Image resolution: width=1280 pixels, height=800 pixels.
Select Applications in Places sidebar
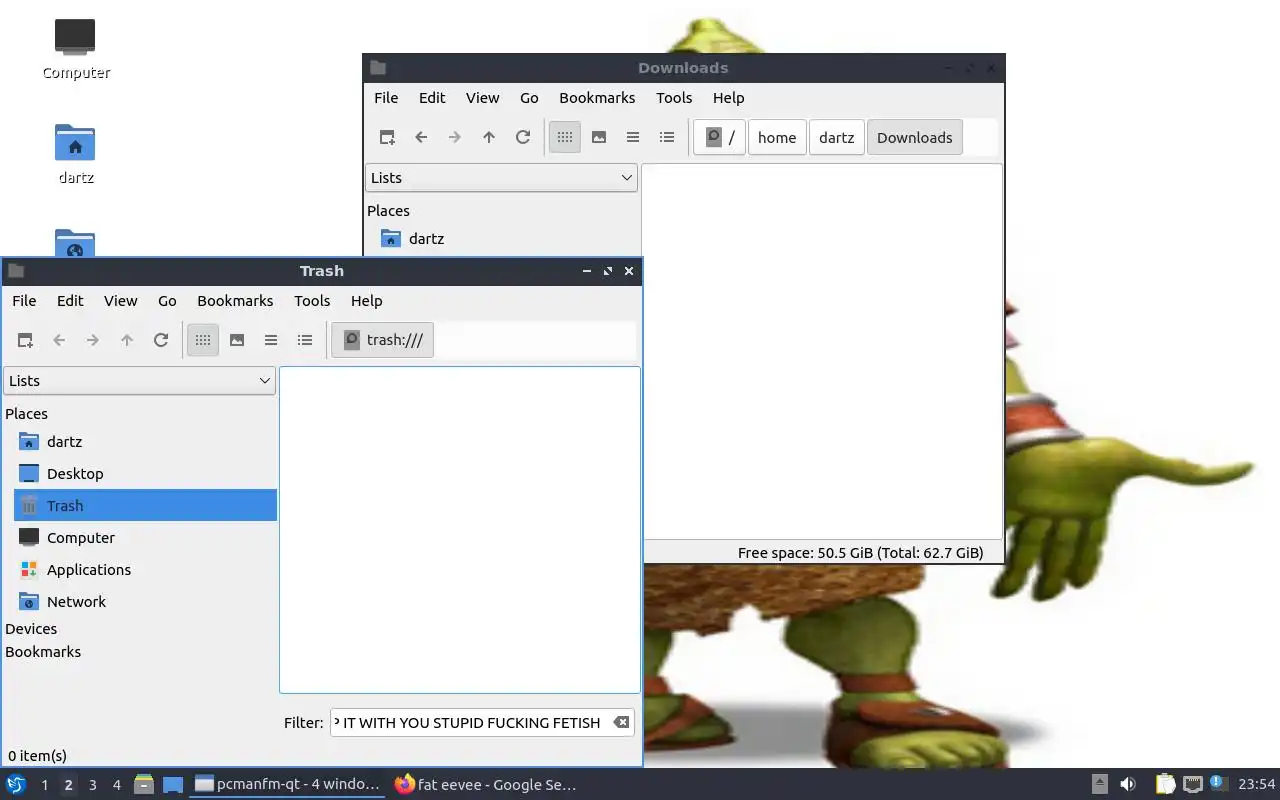tap(145, 570)
